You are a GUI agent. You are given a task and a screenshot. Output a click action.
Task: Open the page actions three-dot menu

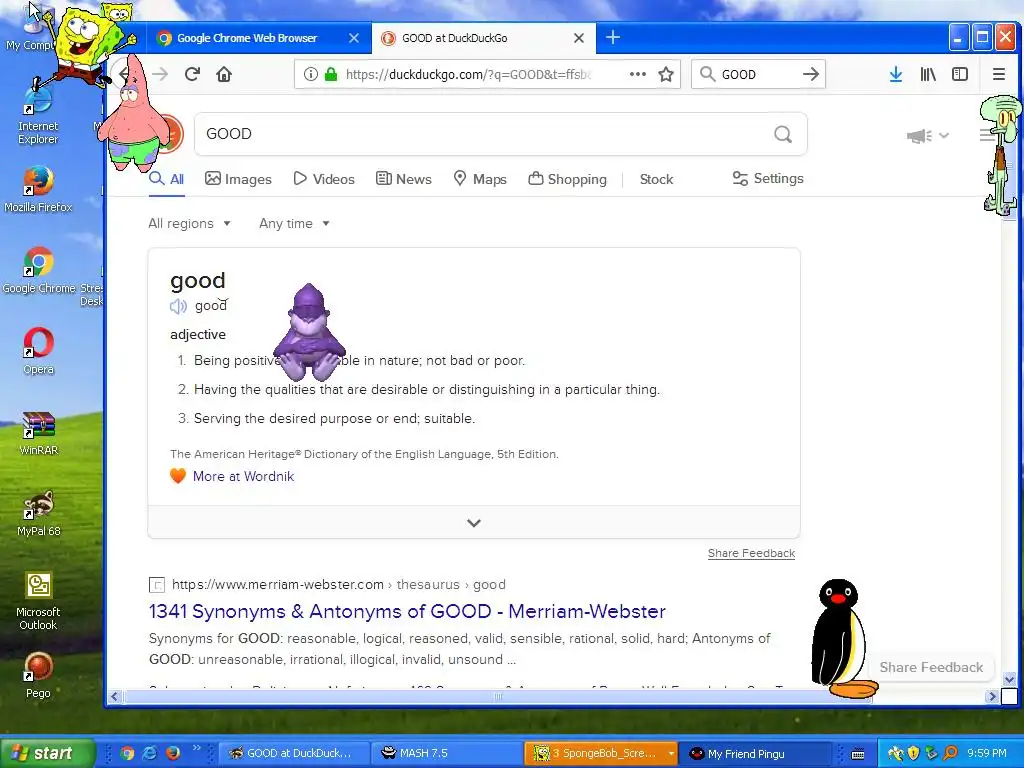coord(637,74)
